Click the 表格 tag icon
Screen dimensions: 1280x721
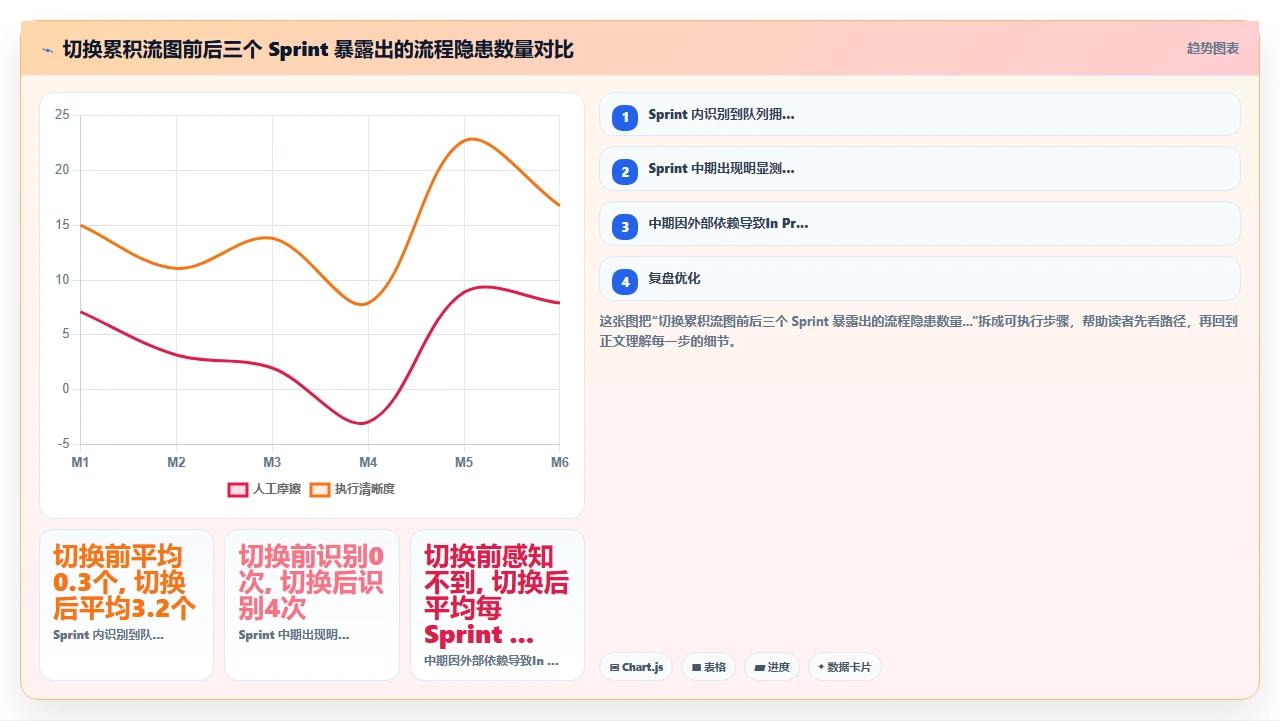[x=696, y=667]
